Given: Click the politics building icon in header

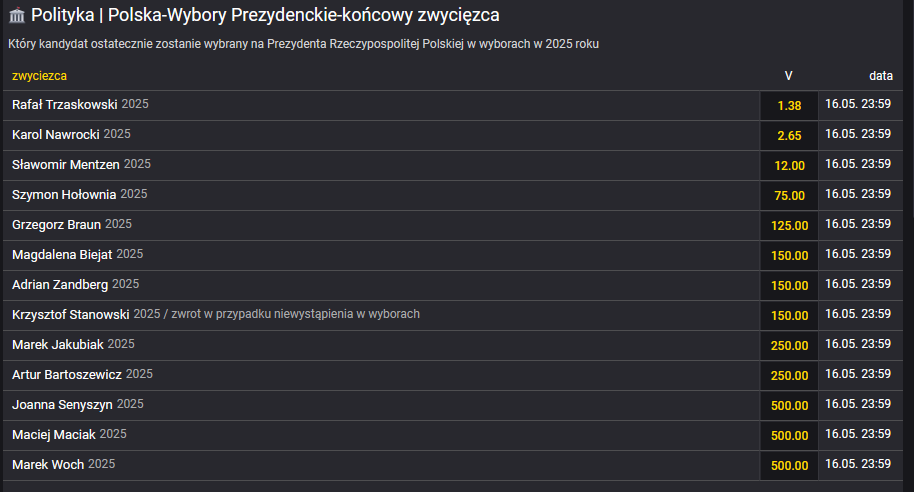Looking at the screenshot, I should pyautogui.click(x=17, y=16).
